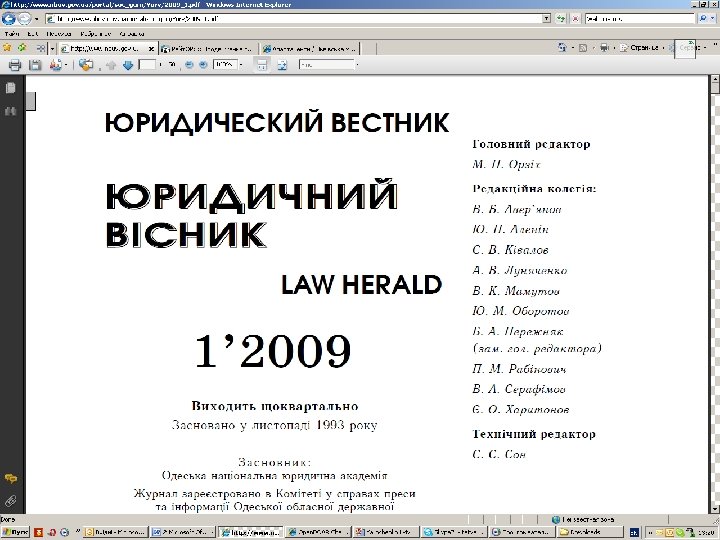Viewport: 720px width, 540px height.
Task: Save a copy with the floppy disk icon
Action: 35,65
